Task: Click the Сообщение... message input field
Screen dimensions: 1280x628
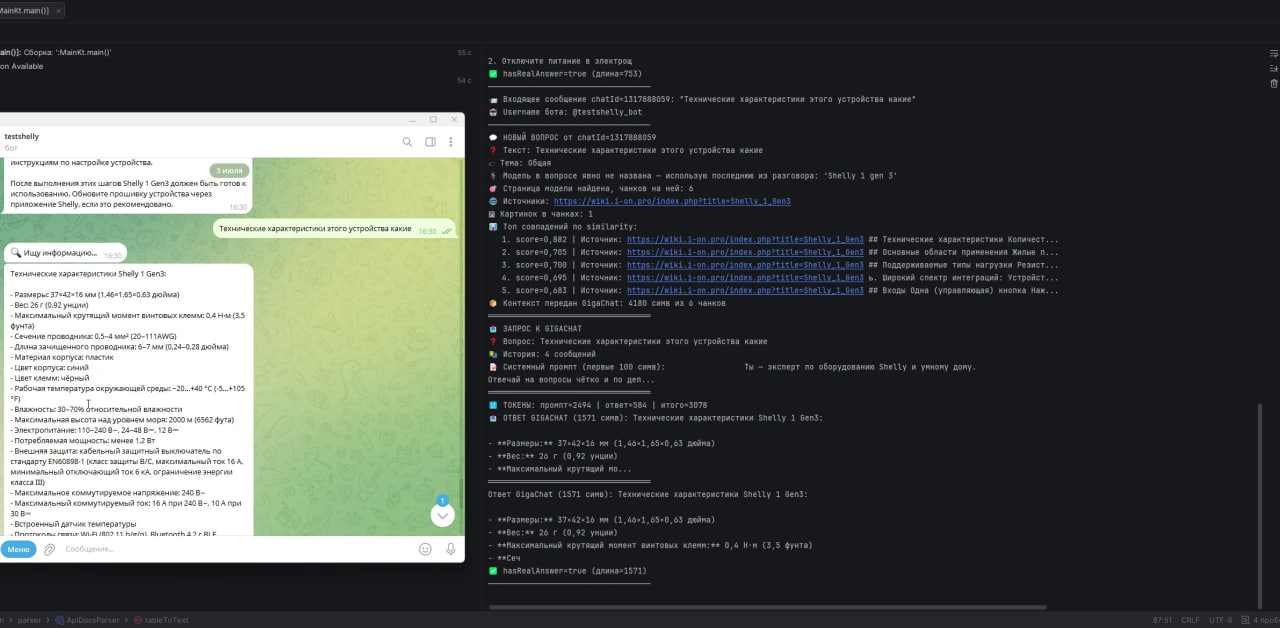Action: point(235,549)
